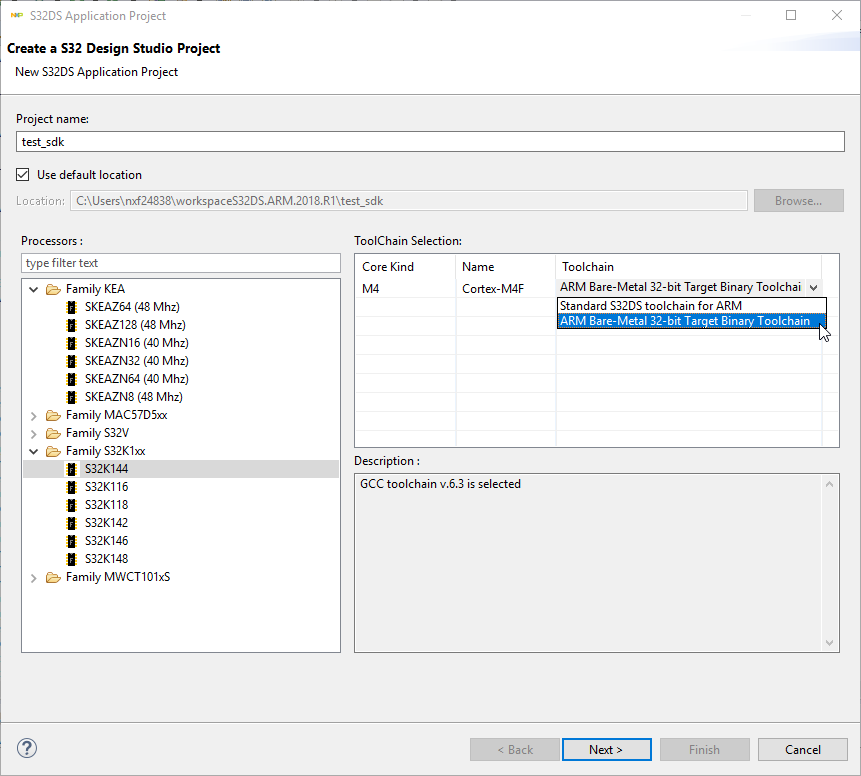Open the Toolchain combo box arrow
The width and height of the screenshot is (861, 776).
click(814, 287)
